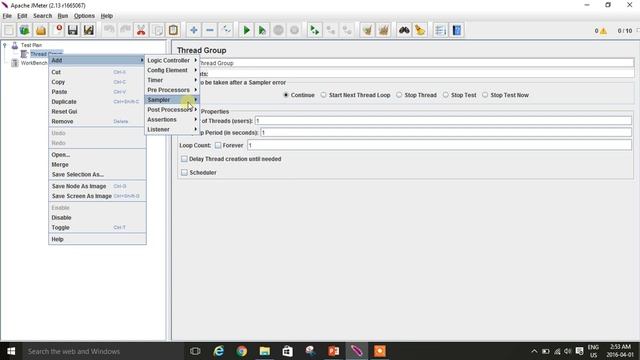Collapse the Test Plan tree expander
Screen dimensions: 640x360
coord(5,45)
